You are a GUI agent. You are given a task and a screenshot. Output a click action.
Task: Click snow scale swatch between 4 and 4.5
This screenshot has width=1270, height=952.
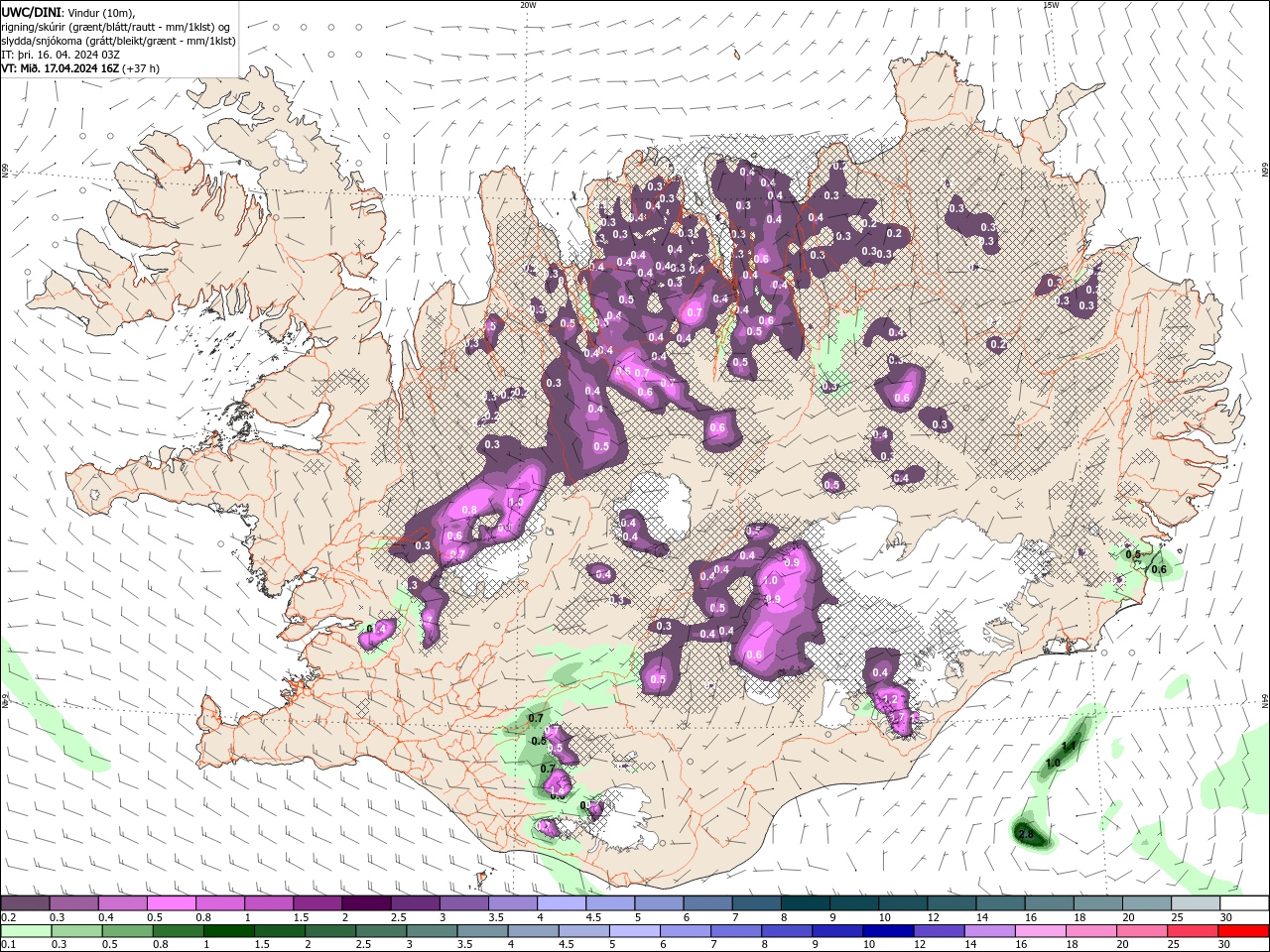click(x=562, y=903)
